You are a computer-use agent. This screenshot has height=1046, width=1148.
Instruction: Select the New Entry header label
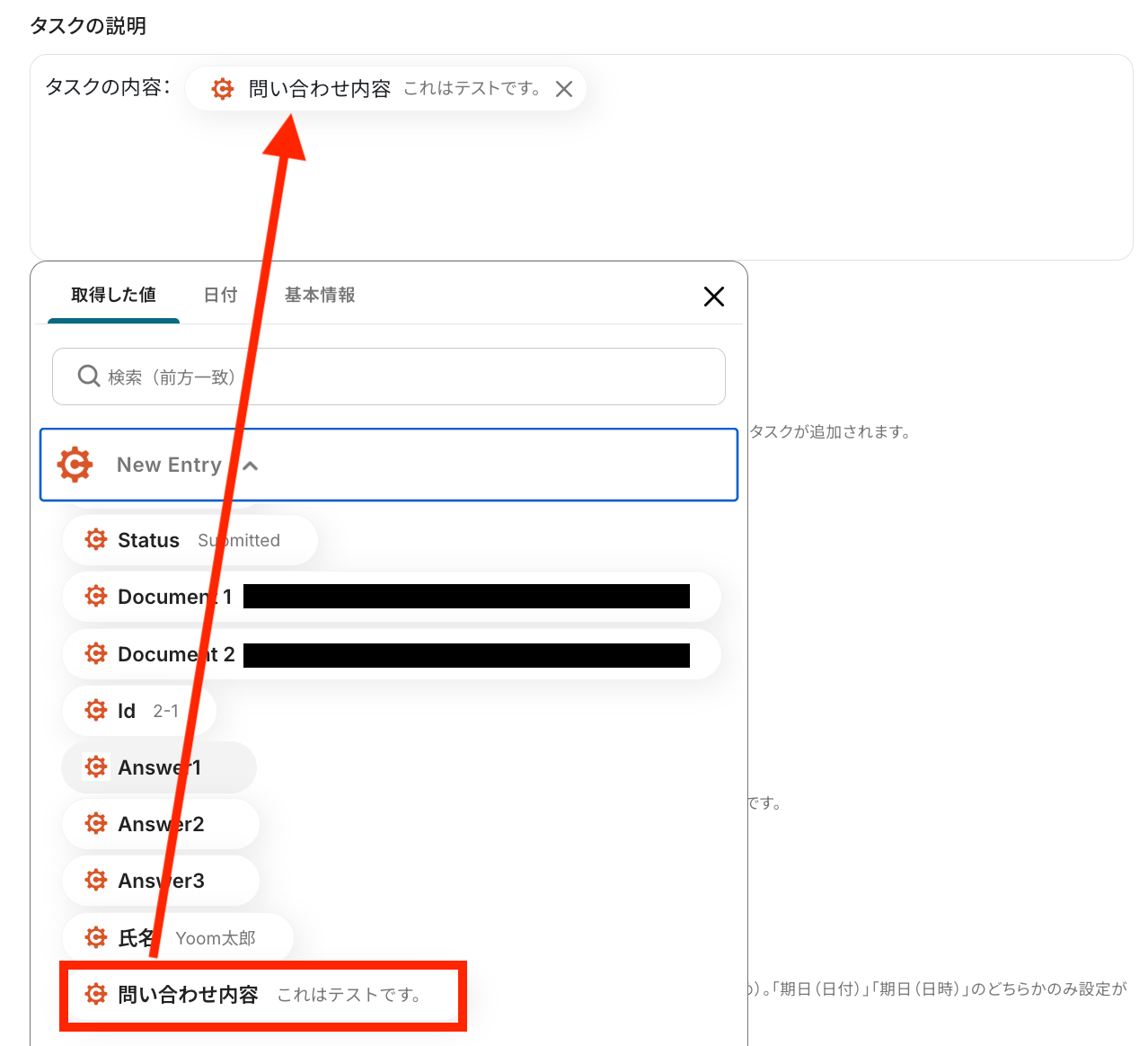pyautogui.click(x=169, y=465)
